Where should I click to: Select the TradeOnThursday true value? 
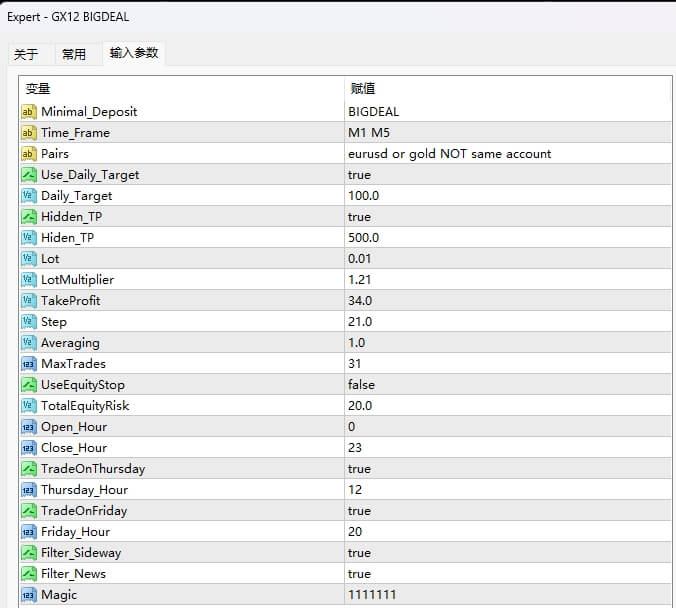click(359, 469)
